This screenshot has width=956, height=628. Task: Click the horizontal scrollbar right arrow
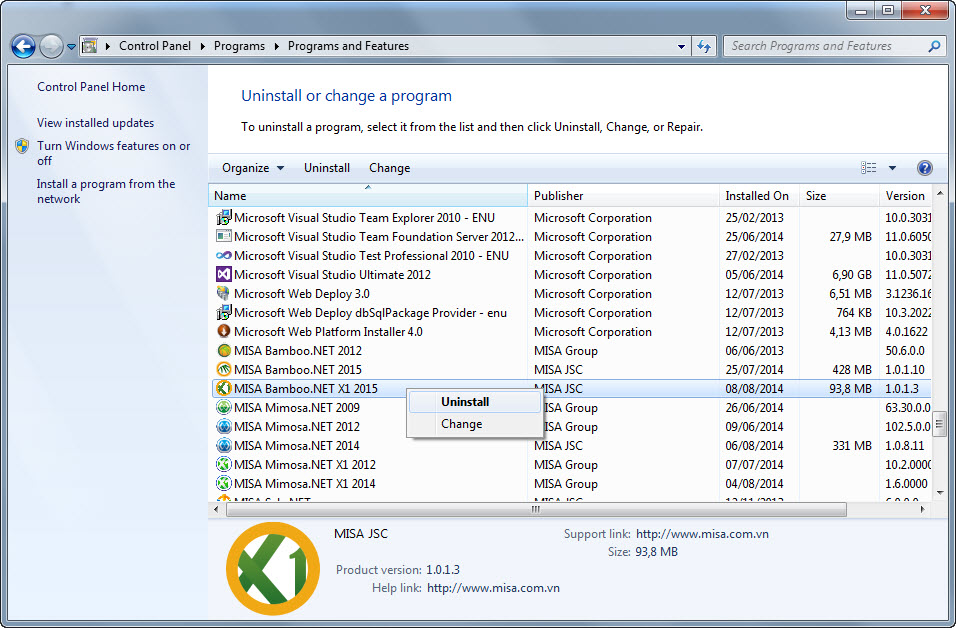tap(922, 509)
